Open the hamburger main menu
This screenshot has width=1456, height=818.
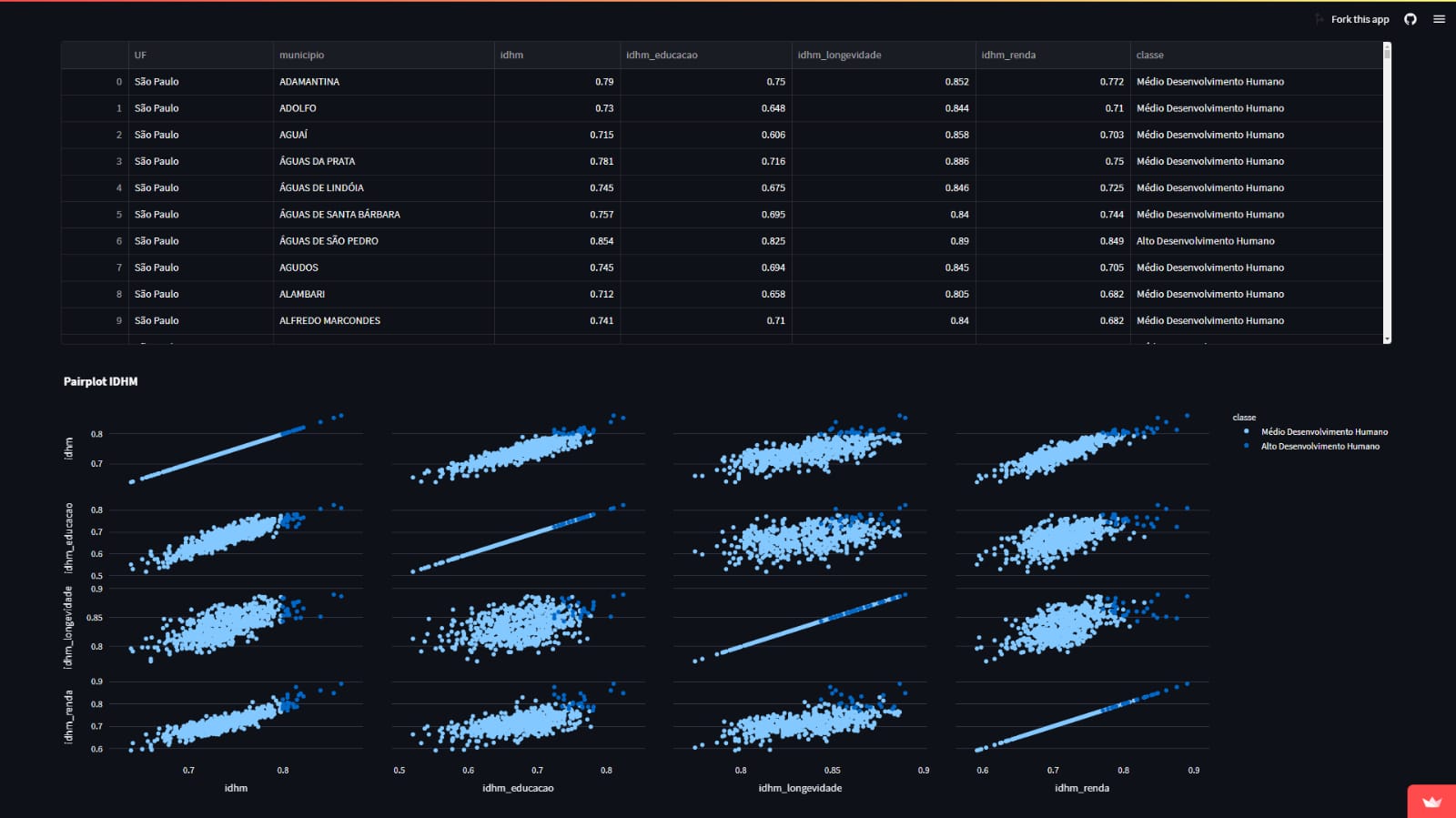click(1439, 19)
